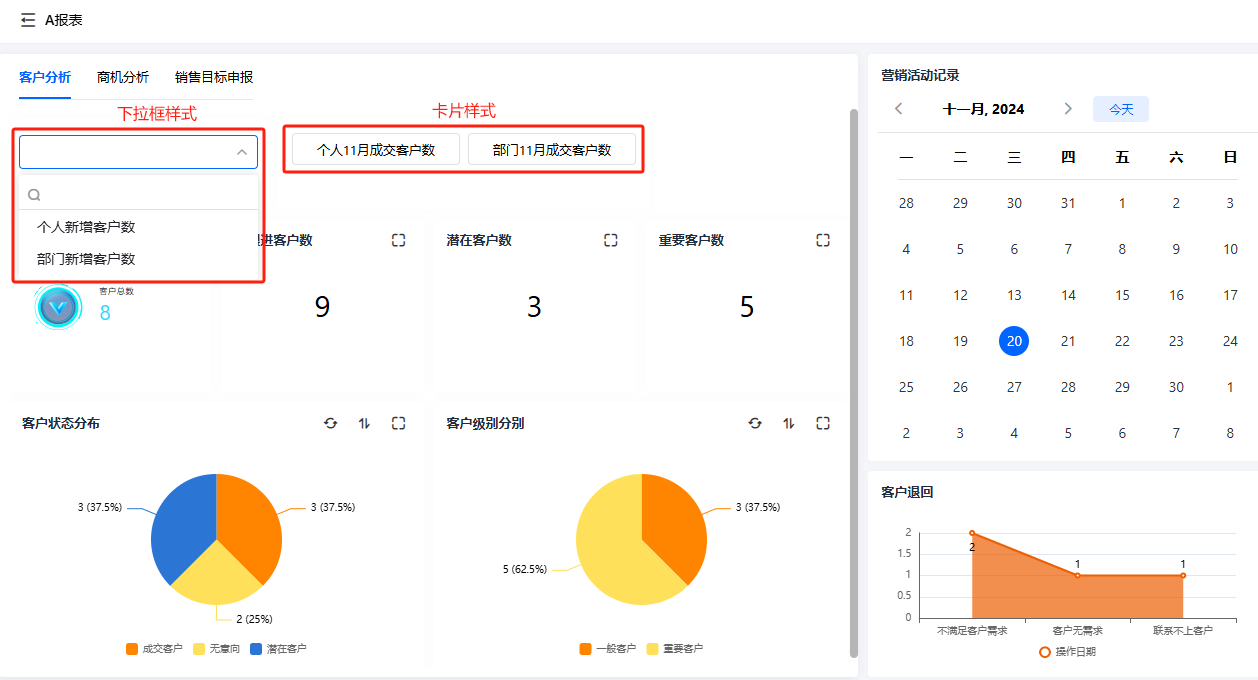Image resolution: width=1258 pixels, height=680 pixels.
Task: Switch to the 商机分析 tab
Action: [123, 77]
